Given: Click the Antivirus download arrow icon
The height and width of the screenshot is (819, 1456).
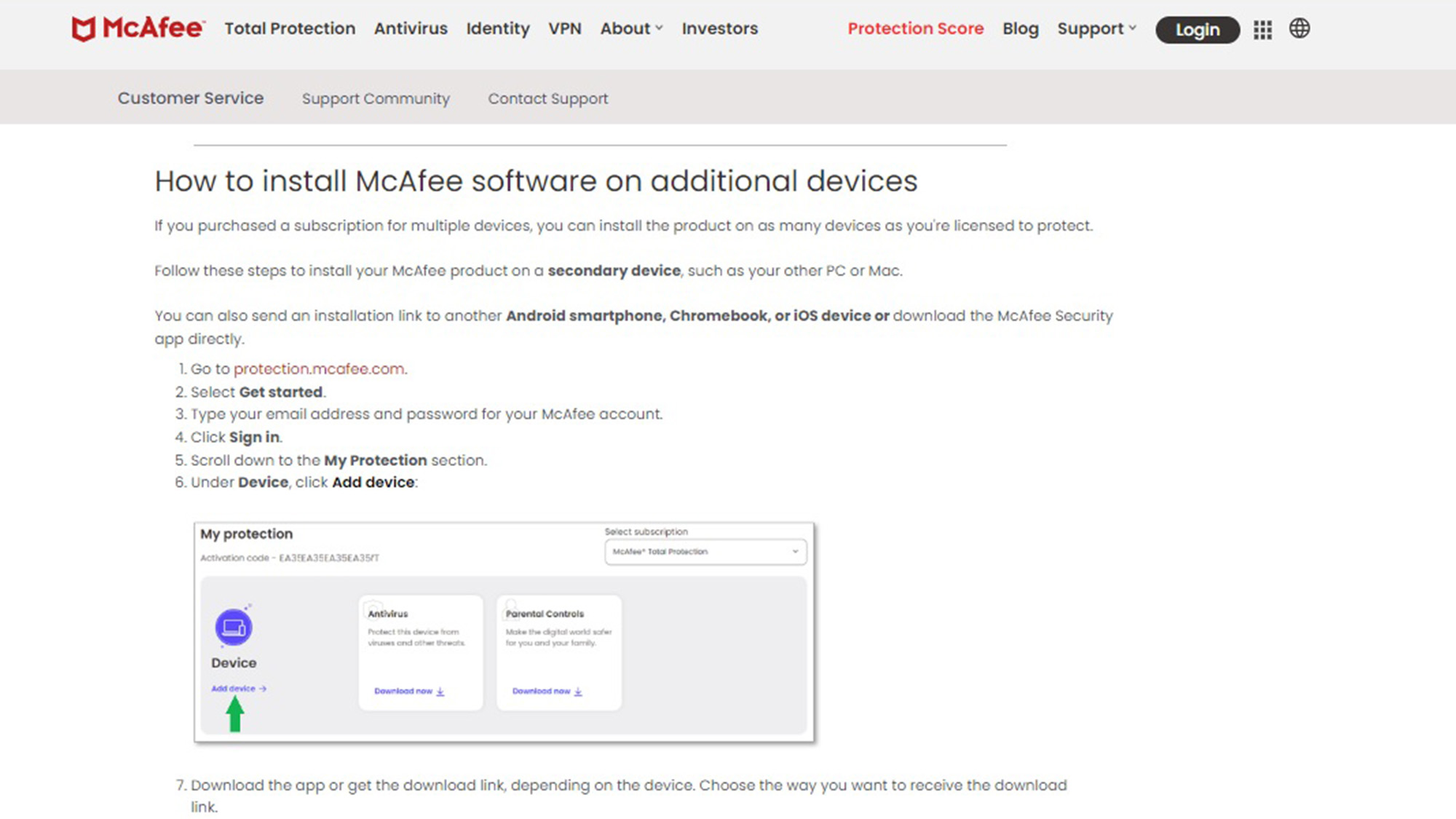Looking at the screenshot, I should coord(440,692).
